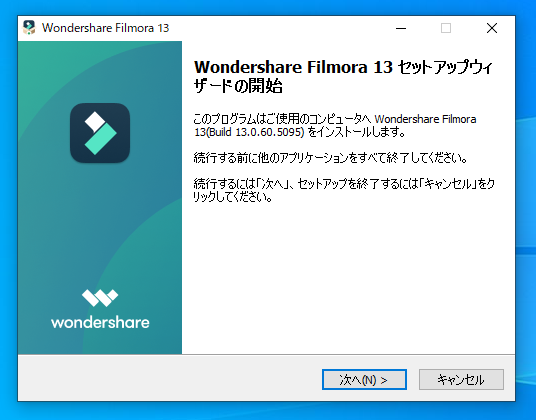Click the Filmora app logo in banner
The height and width of the screenshot is (420, 536).
pos(100,133)
